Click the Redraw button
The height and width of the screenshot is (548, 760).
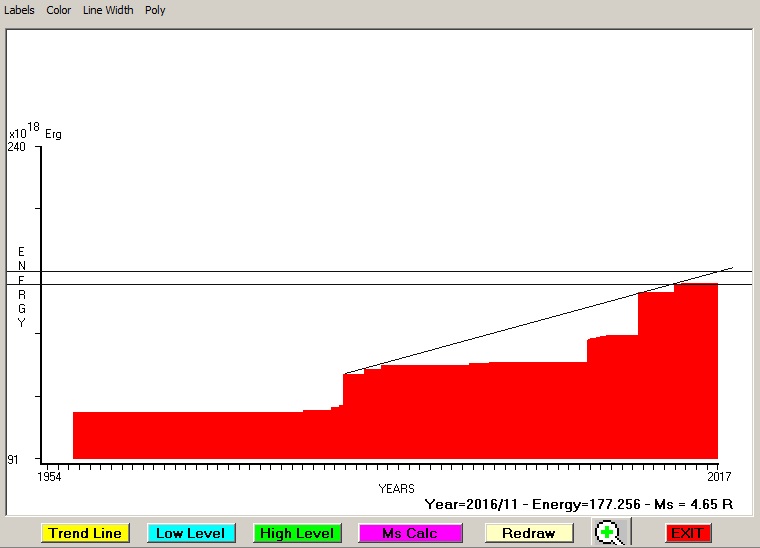pyautogui.click(x=529, y=533)
